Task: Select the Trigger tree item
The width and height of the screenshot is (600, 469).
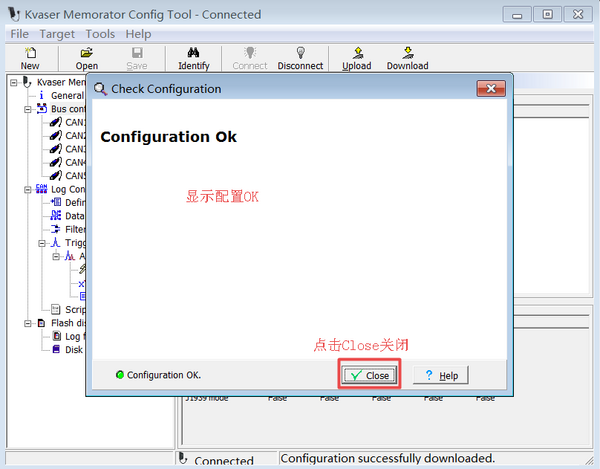Action: coord(75,243)
